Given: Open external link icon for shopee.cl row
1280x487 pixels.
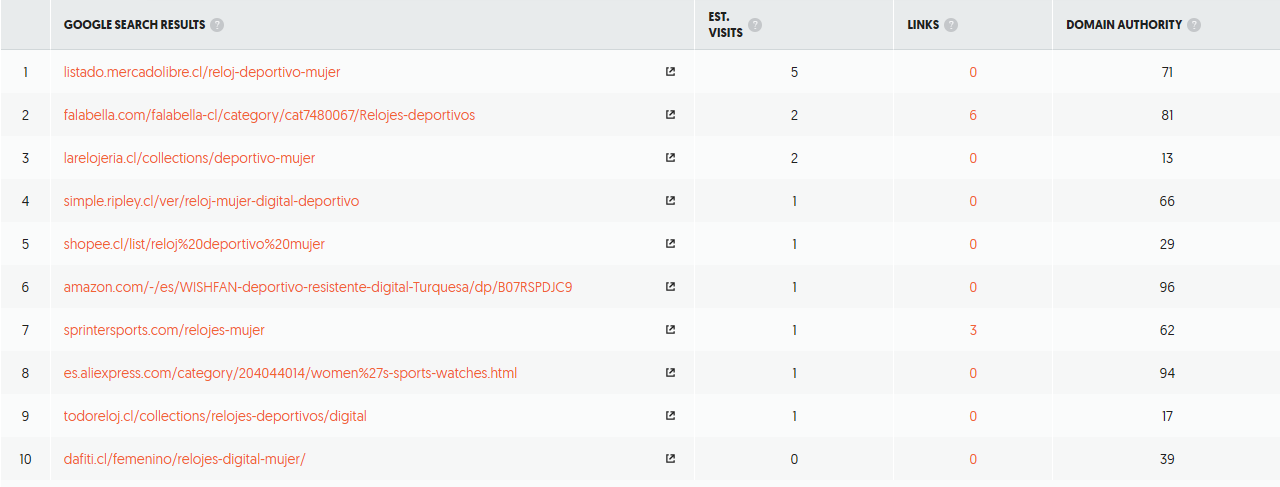Looking at the screenshot, I should click(670, 244).
